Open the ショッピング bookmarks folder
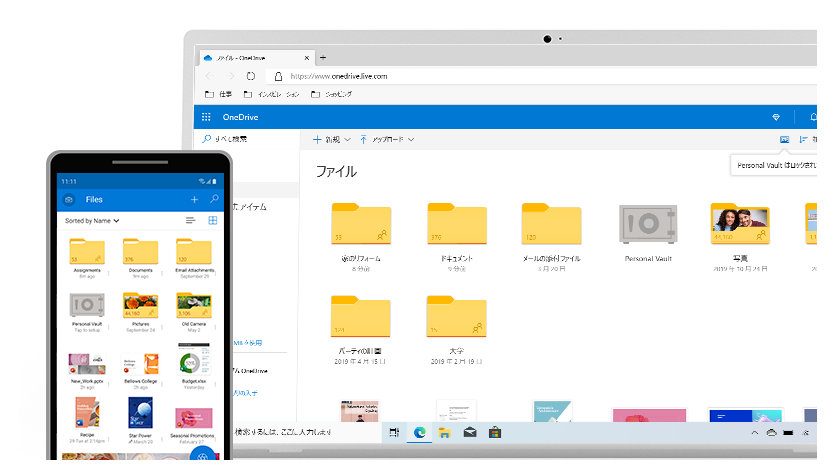 click(x=331, y=94)
